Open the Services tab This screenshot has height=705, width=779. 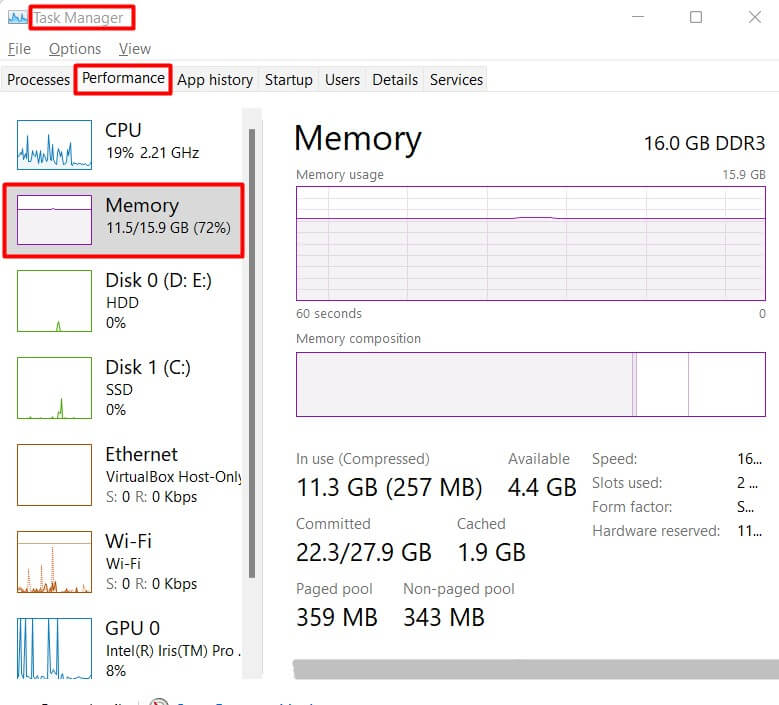(456, 79)
